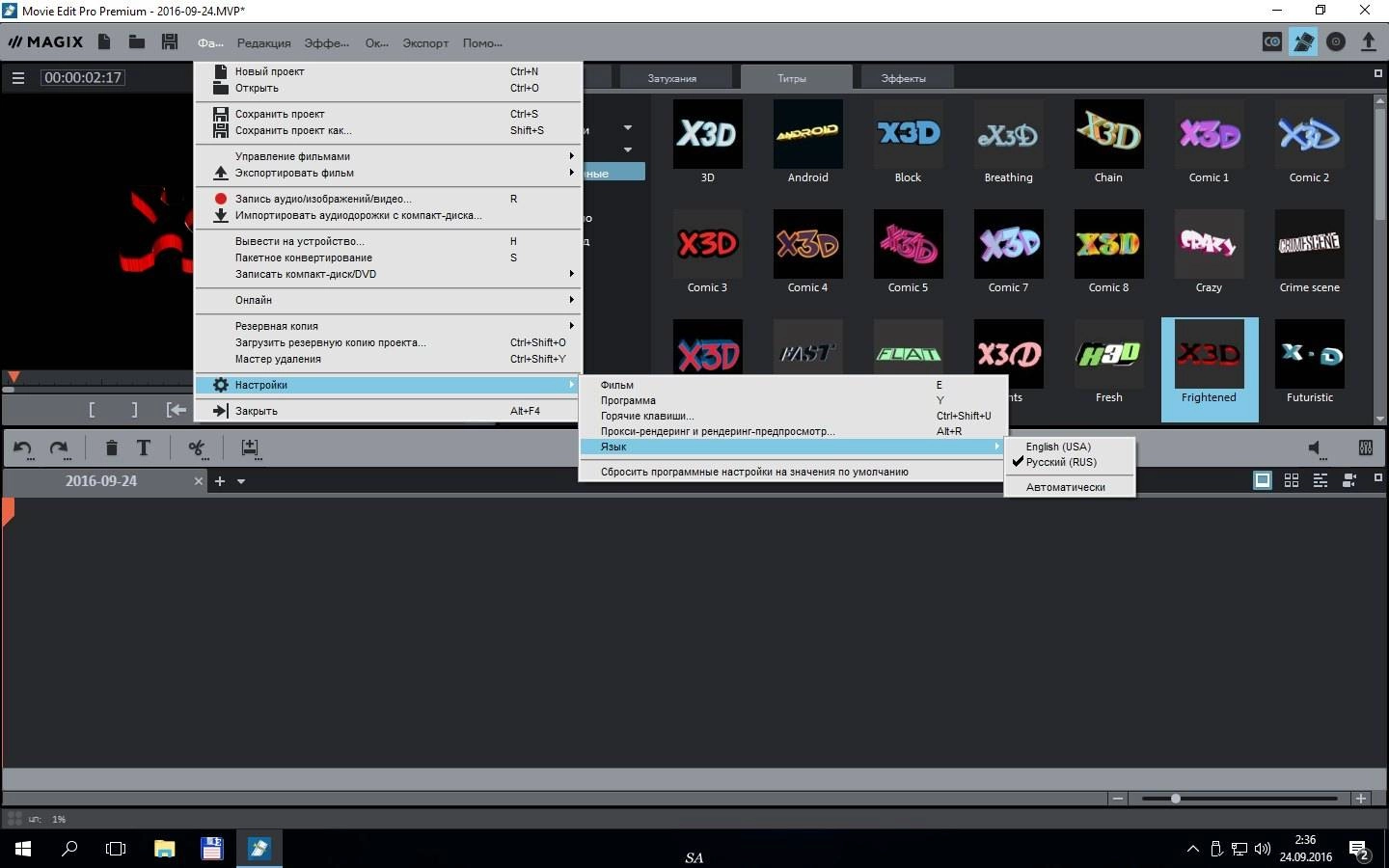This screenshot has width=1389, height=868.
Task: Click the insert object frame icon
Action: click(250, 448)
